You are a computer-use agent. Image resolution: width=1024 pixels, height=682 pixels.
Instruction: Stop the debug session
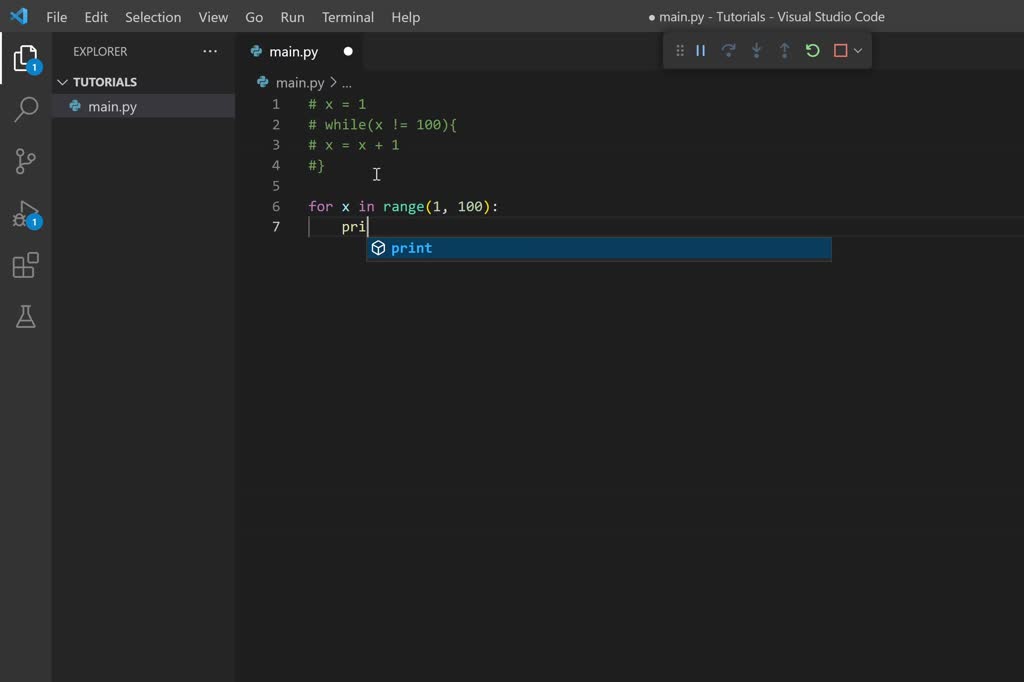click(840, 50)
